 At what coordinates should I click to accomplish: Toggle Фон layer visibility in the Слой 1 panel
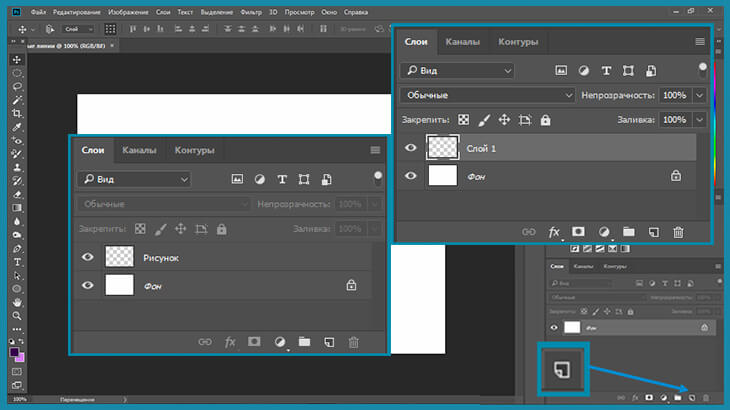pos(410,176)
